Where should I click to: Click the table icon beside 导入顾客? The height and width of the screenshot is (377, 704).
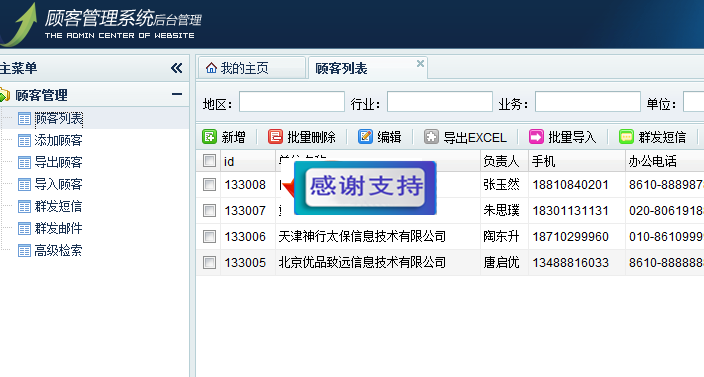click(x=24, y=184)
